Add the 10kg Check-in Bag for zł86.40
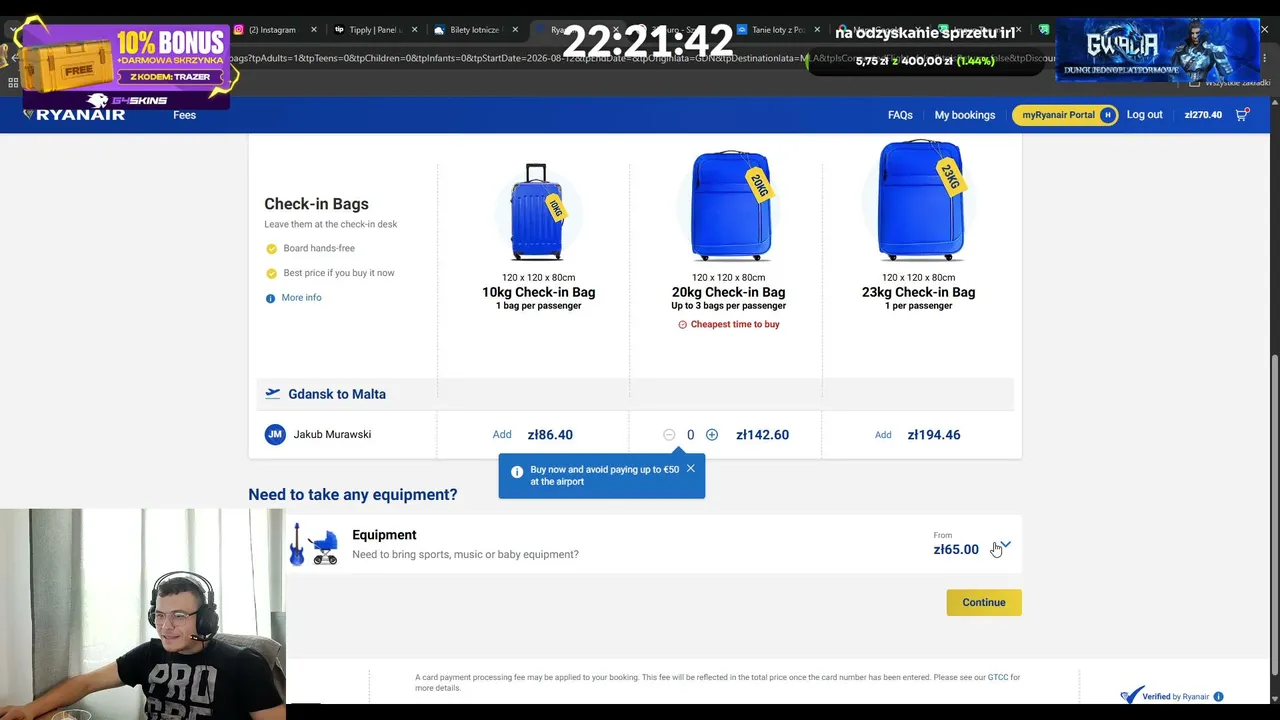The width and height of the screenshot is (1280, 720). click(502, 435)
